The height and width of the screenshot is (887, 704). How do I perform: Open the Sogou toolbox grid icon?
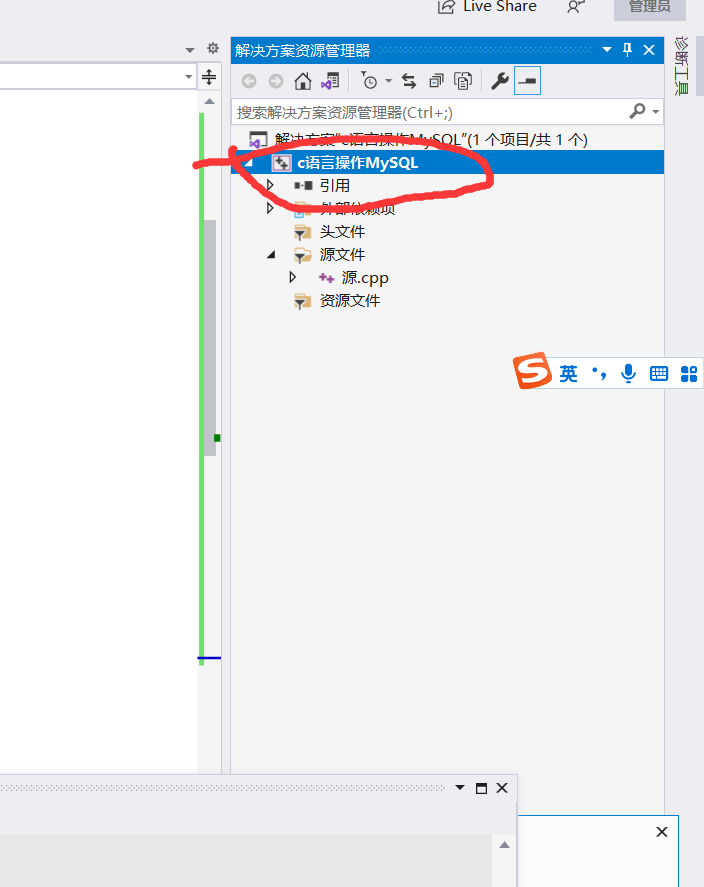(x=689, y=374)
